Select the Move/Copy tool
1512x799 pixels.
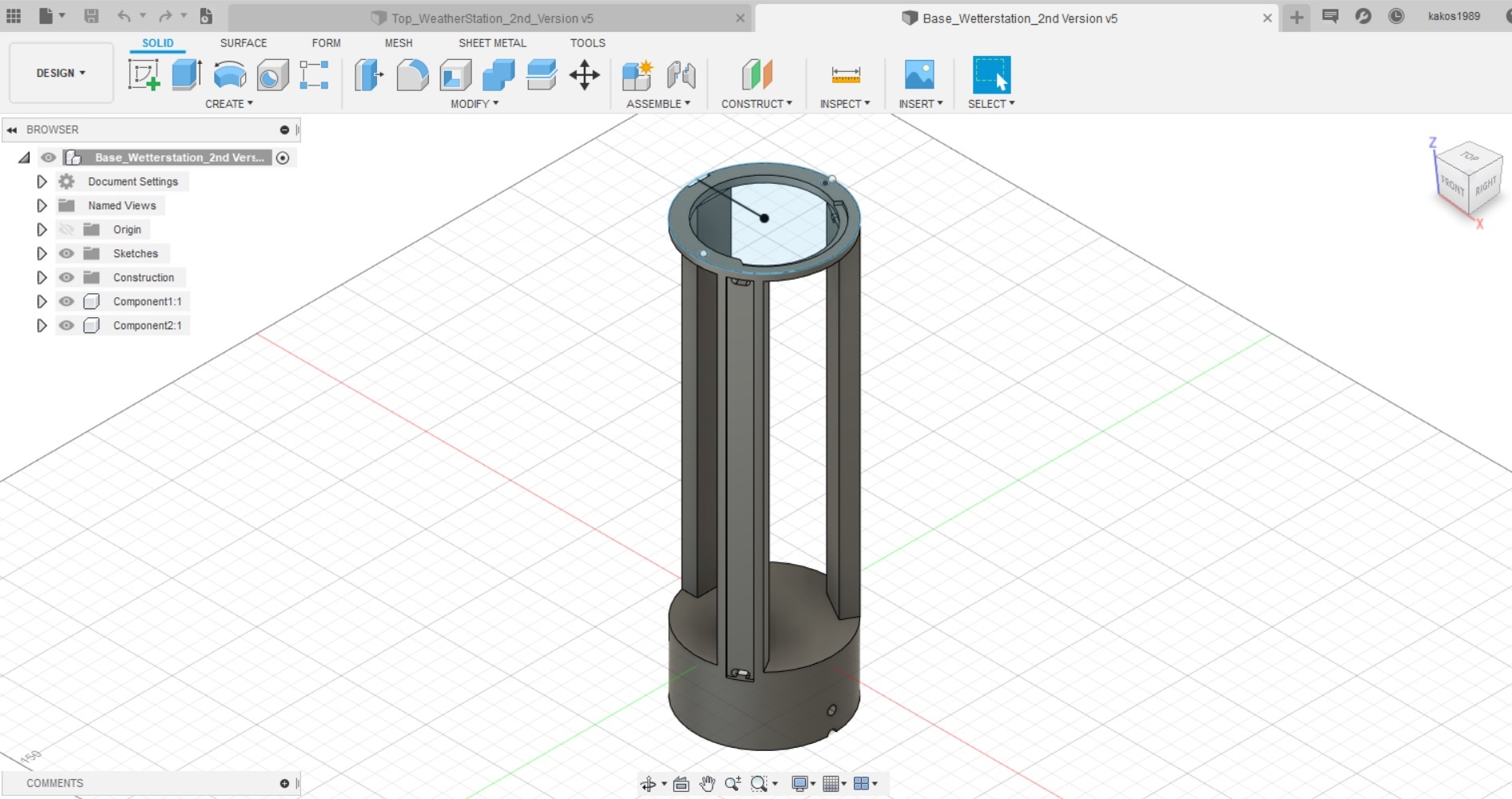point(585,75)
